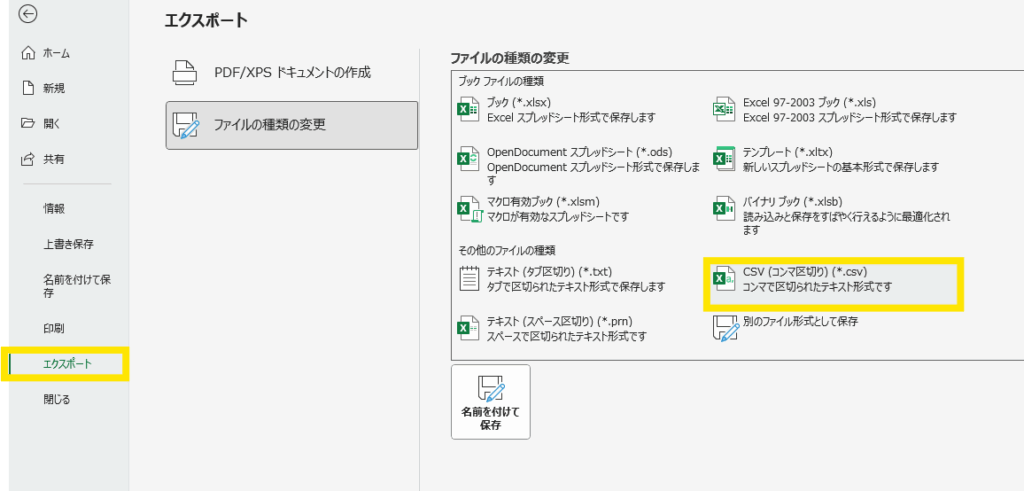Select バイナリ ブック (*.xlsb) text
Image resolution: width=1024 pixels, height=491 pixels.
792,201
